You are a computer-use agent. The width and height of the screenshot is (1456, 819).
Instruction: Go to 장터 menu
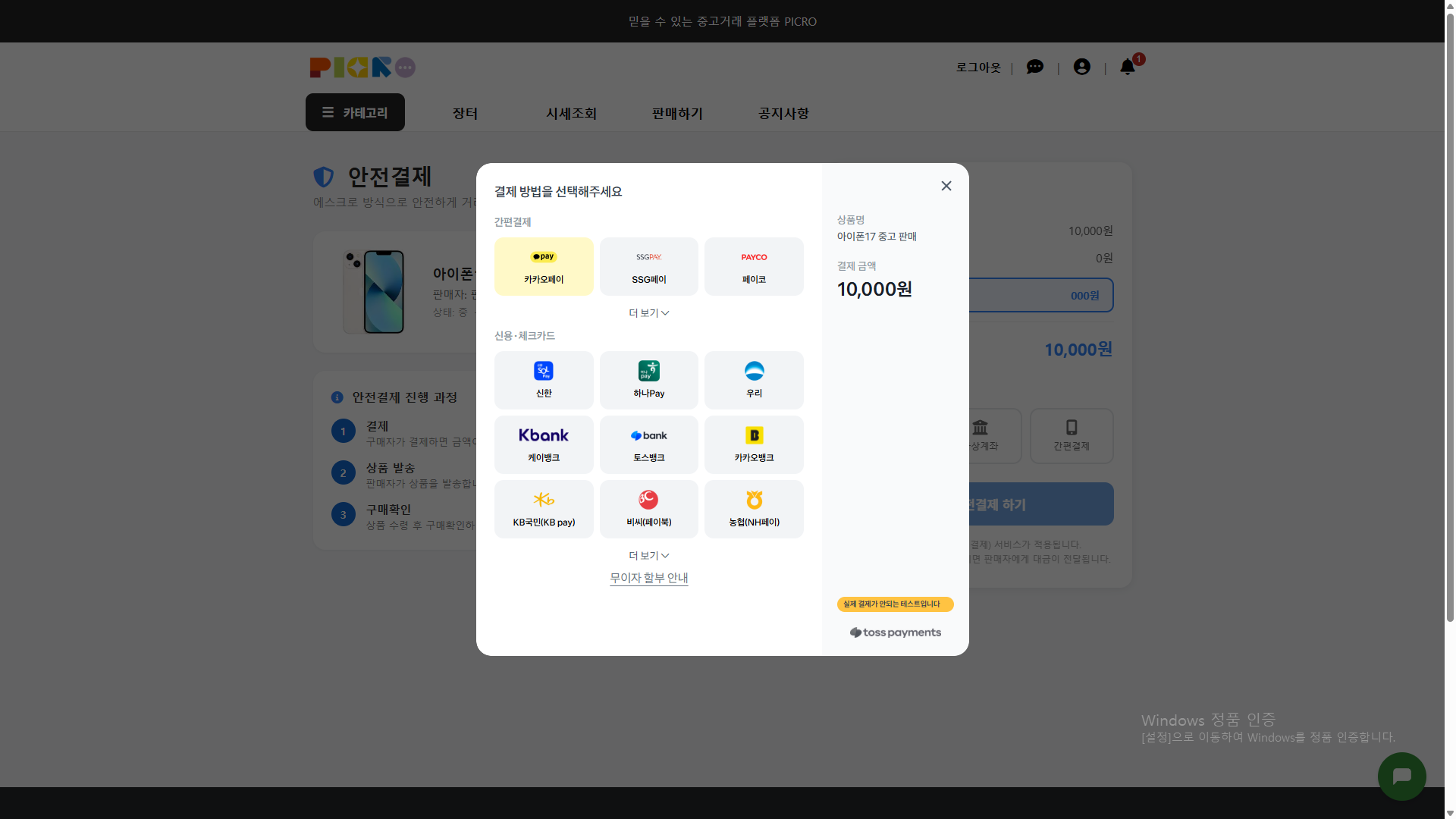click(465, 113)
